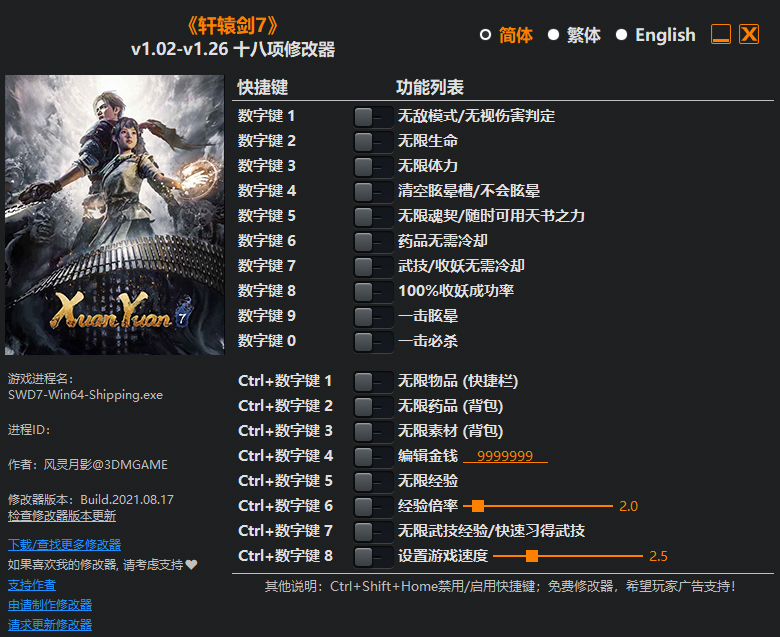This screenshot has width=780, height=637.
Task: Select 简体 language option
Action: click(506, 35)
